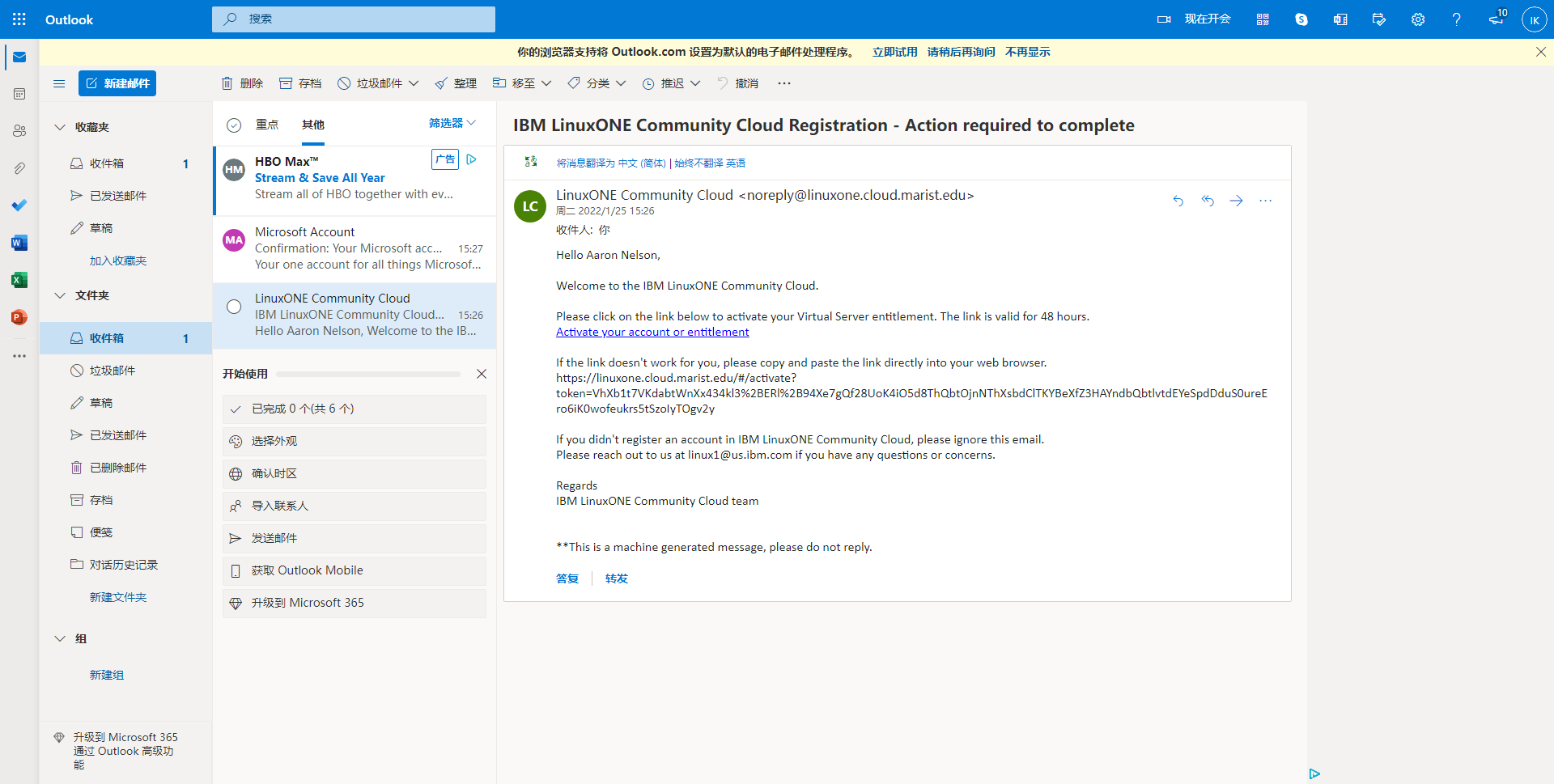Image resolution: width=1554 pixels, height=784 pixels.
Task: Switch to the 其他 other tab
Action: 313,125
